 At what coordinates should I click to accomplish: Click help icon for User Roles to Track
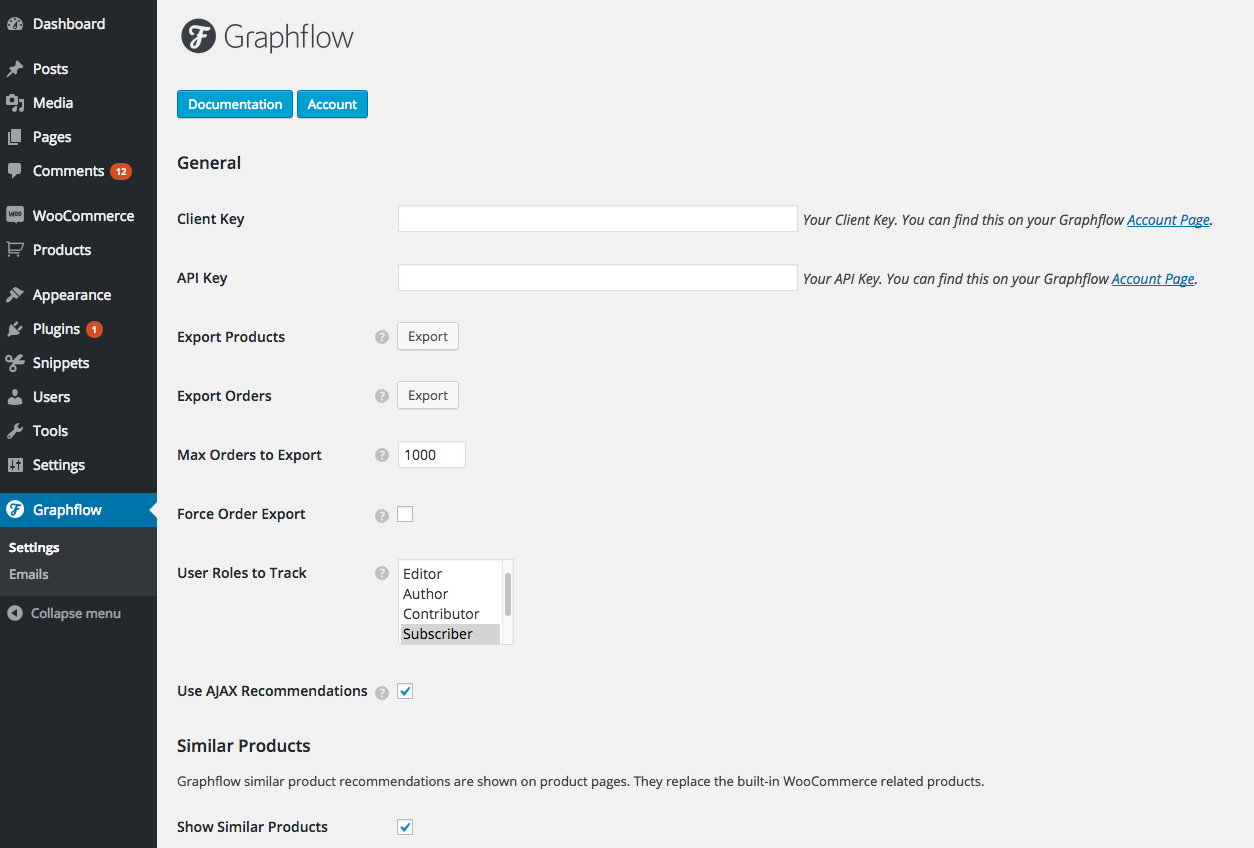(381, 573)
